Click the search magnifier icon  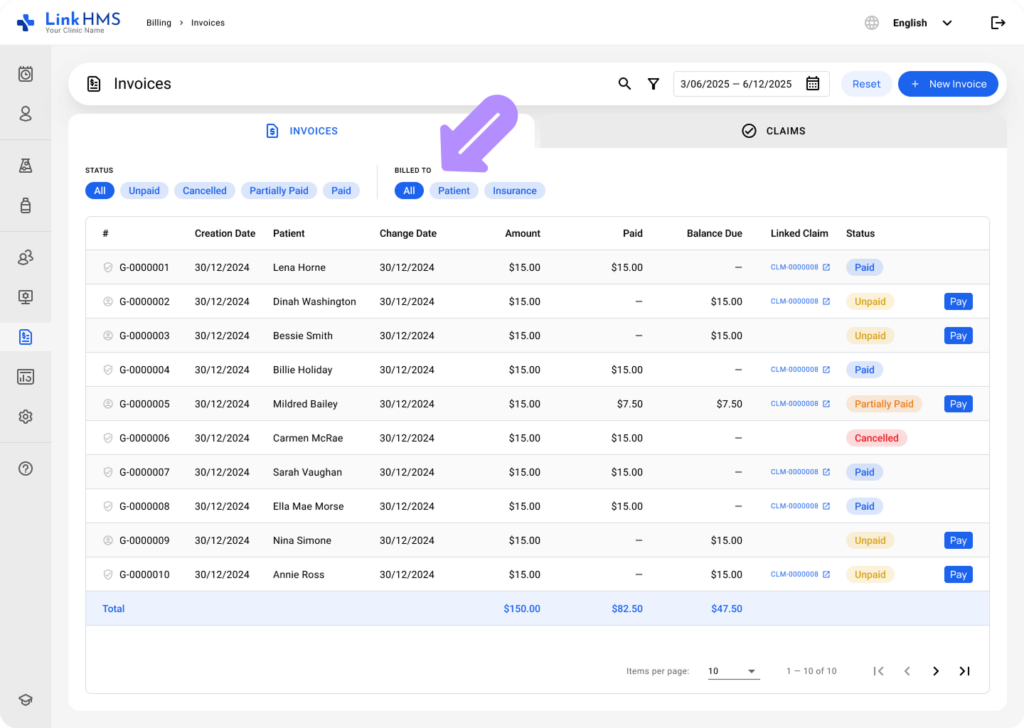tap(624, 84)
